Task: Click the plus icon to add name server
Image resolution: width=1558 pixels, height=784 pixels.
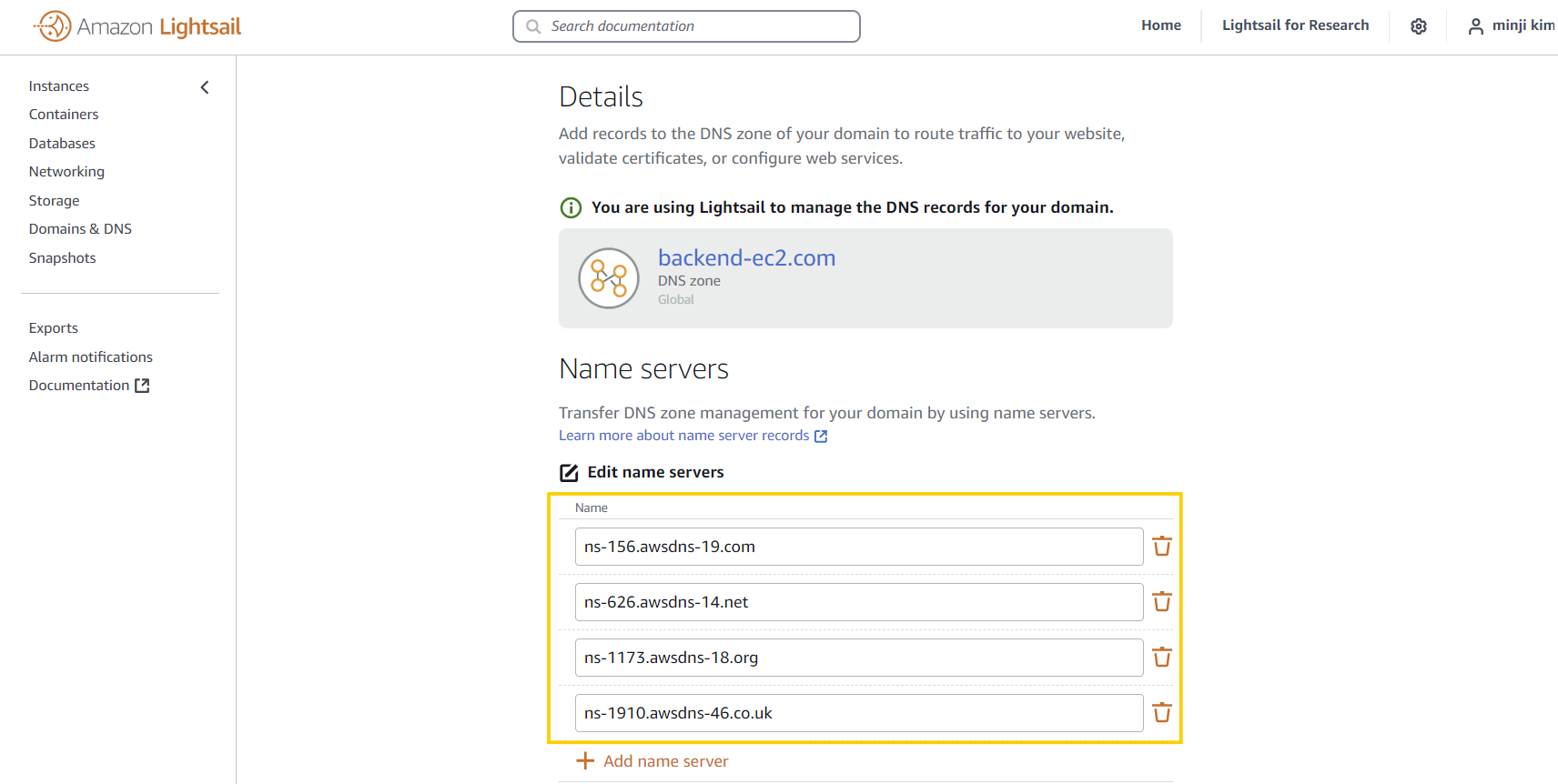Action: 585,761
